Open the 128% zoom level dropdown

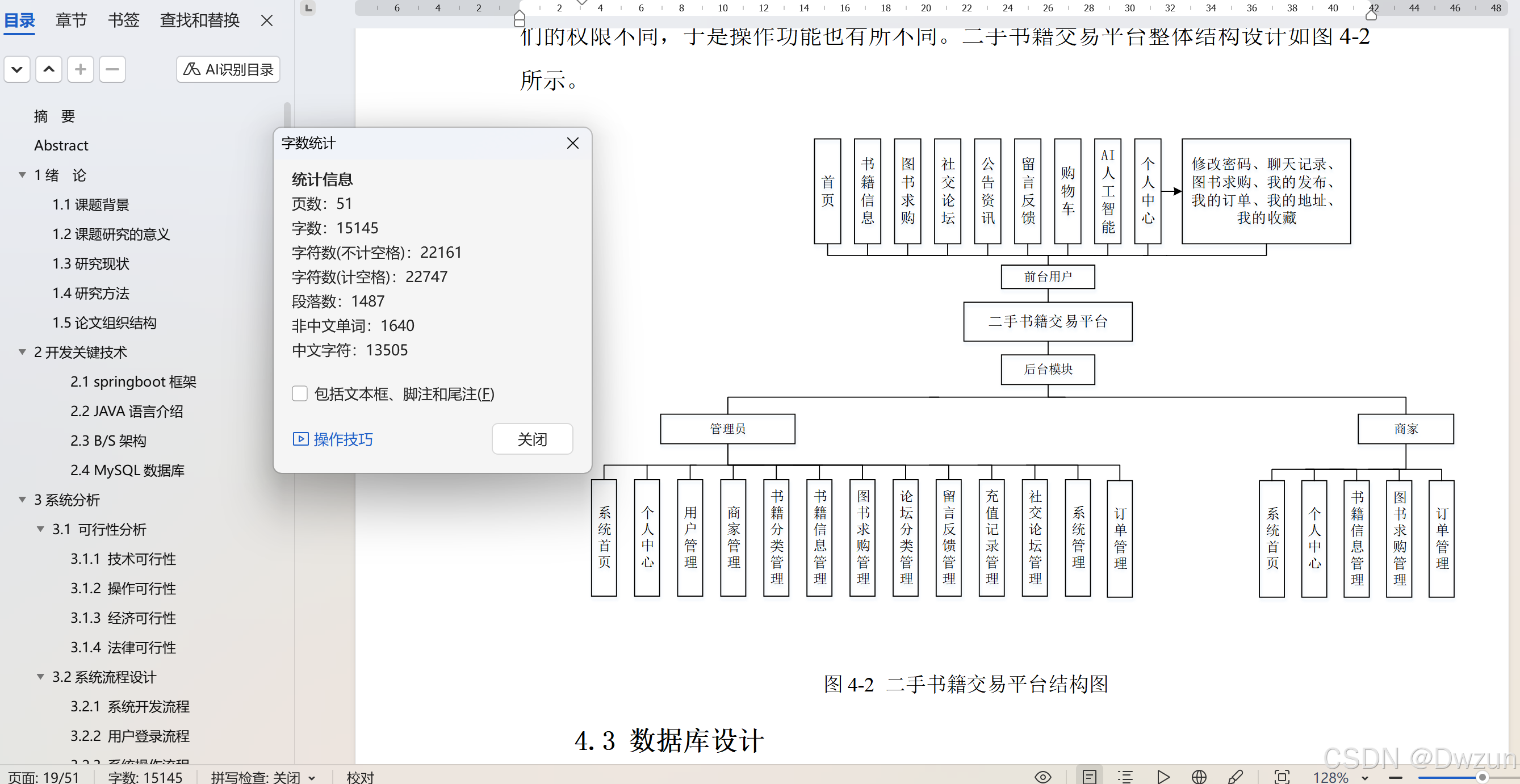1365,778
